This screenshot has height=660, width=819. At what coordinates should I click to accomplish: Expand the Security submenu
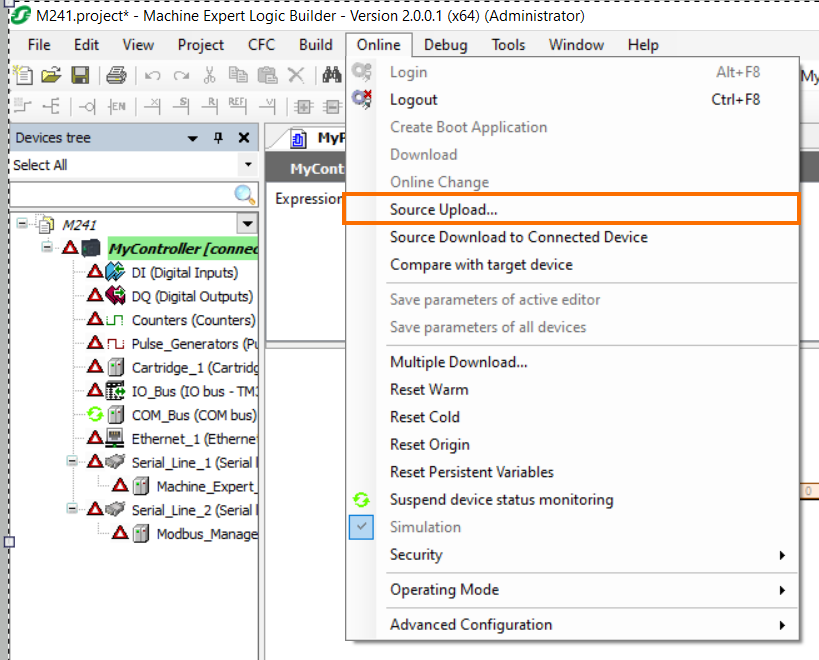click(416, 555)
